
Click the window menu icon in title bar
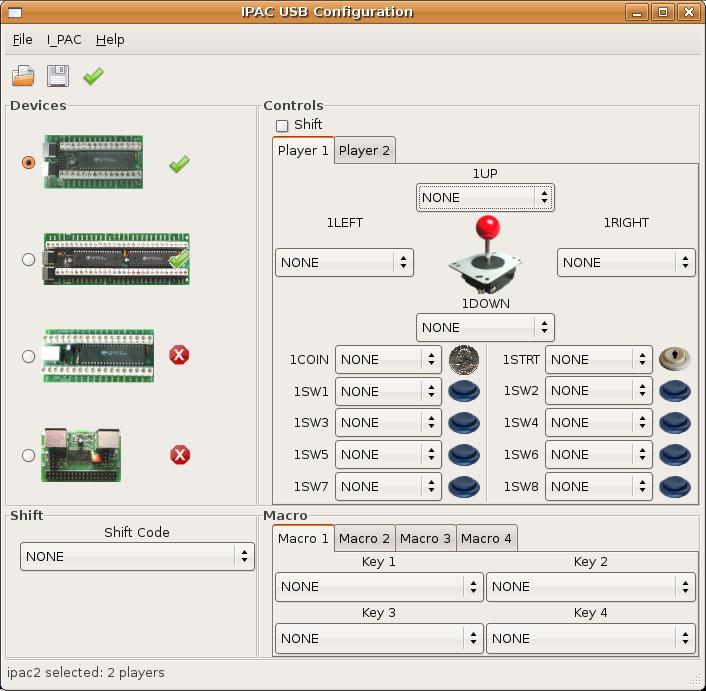15,12
